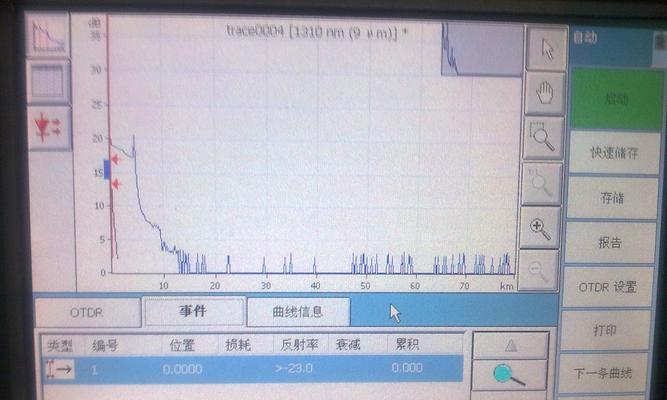This screenshot has width=667, height=400.
Task: Click the upper red arrow marker
Action: [115, 160]
